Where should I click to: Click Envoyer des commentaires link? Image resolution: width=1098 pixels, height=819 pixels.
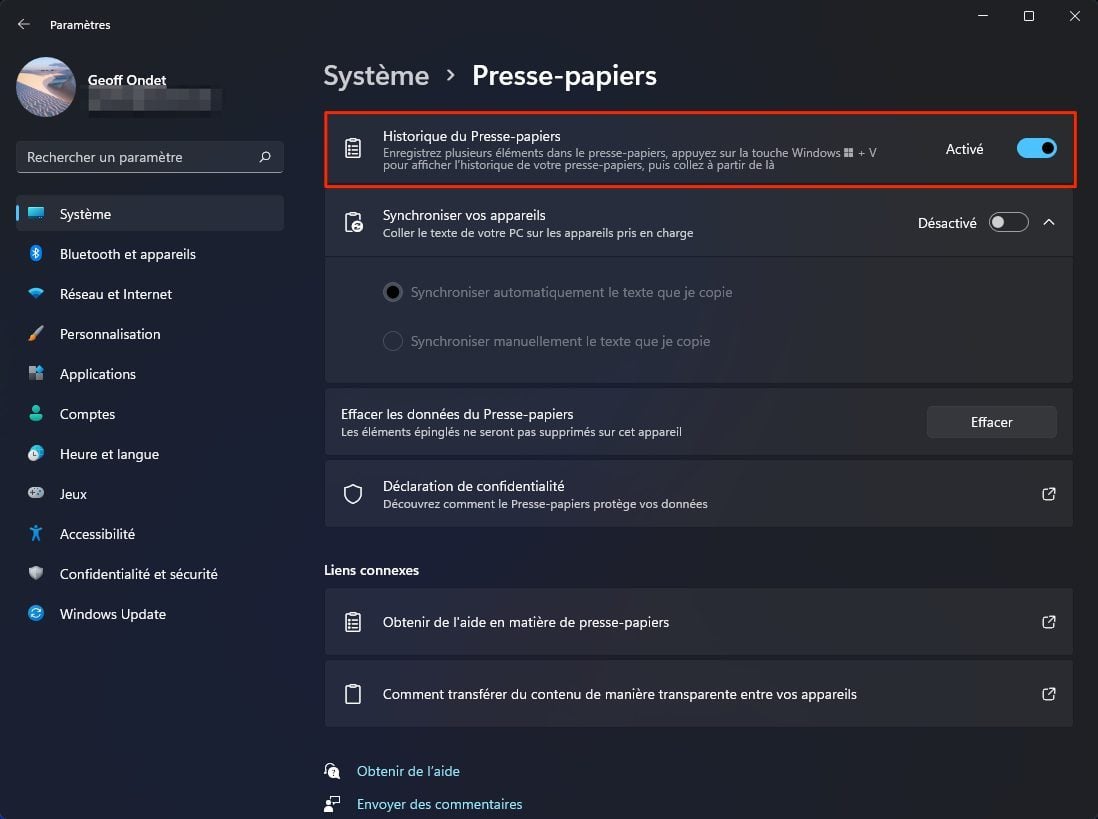click(440, 804)
